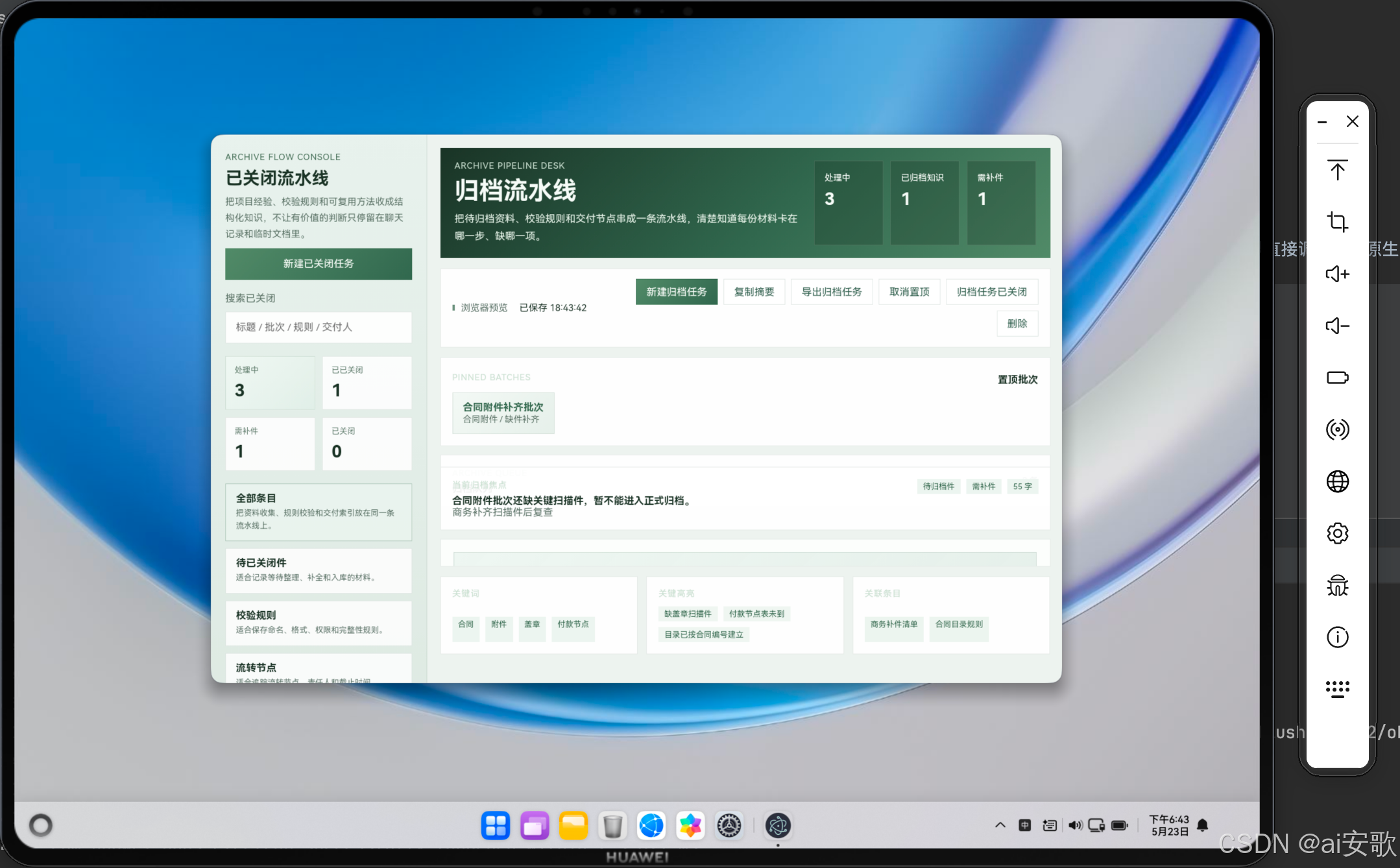
Task: Click the bug debug icon in emulator toolbar
Action: (x=1337, y=585)
